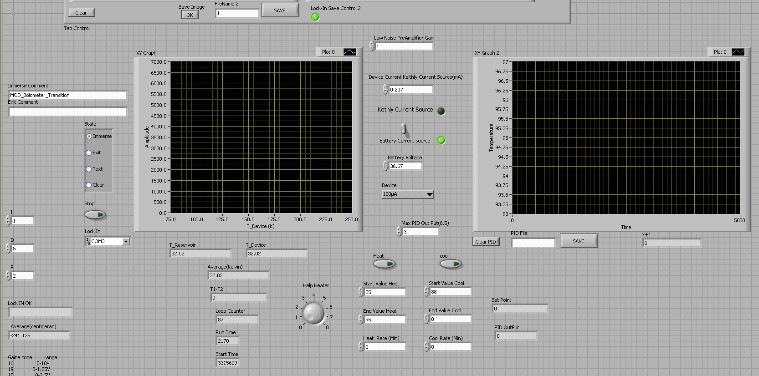759x376 pixels.
Task: Click the Max PID Out Puts value field
Action: coord(420,231)
